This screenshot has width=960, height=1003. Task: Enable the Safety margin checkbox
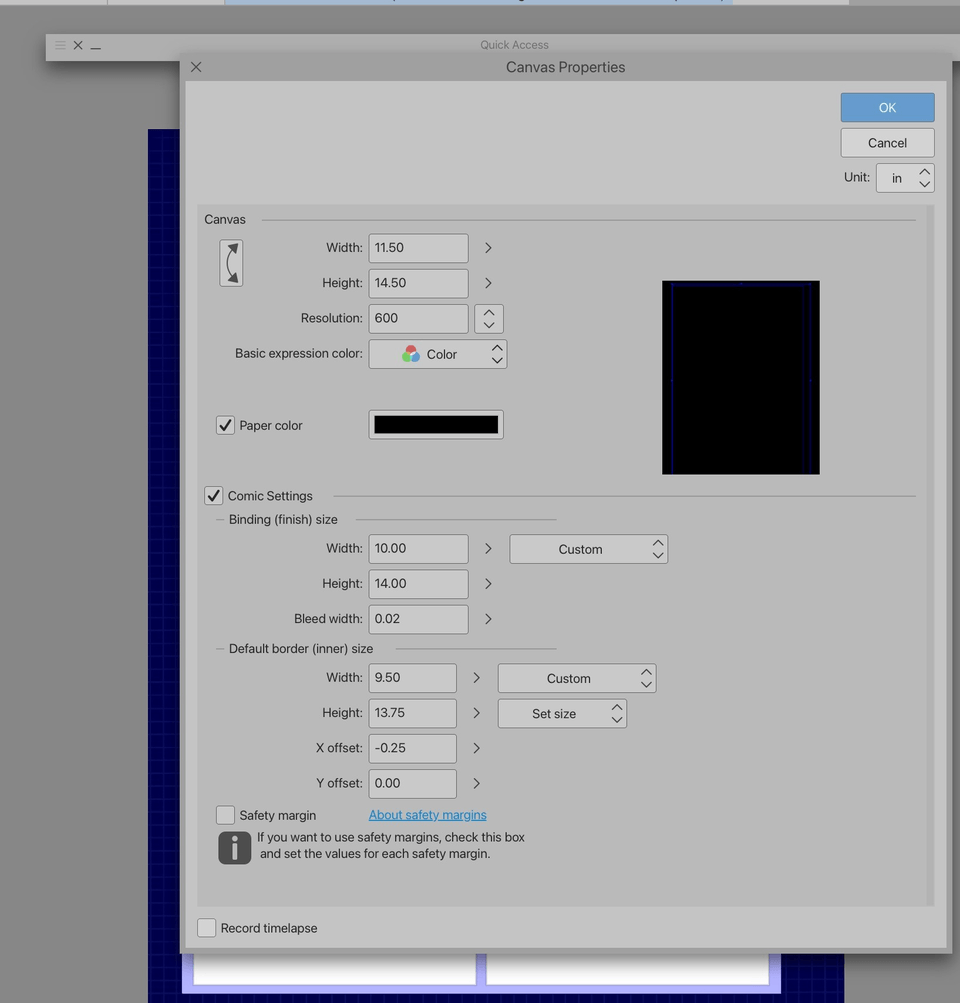[225, 815]
